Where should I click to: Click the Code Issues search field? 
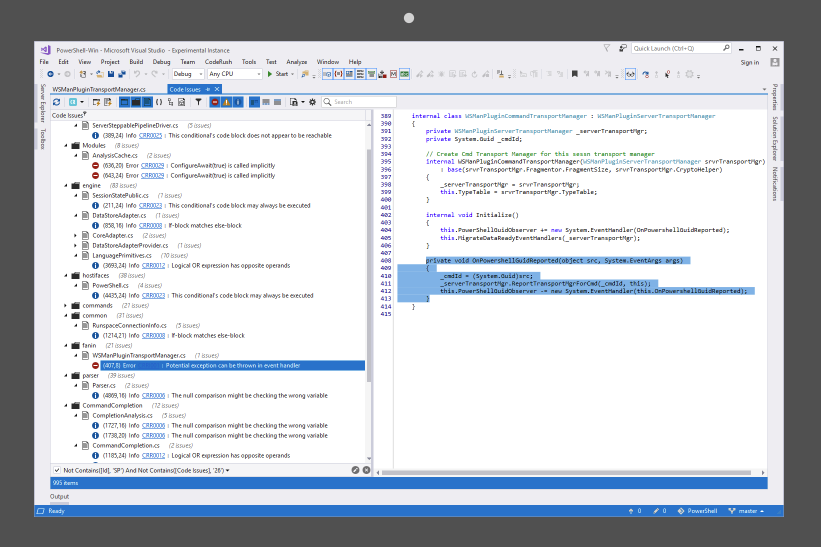[x=359, y=102]
